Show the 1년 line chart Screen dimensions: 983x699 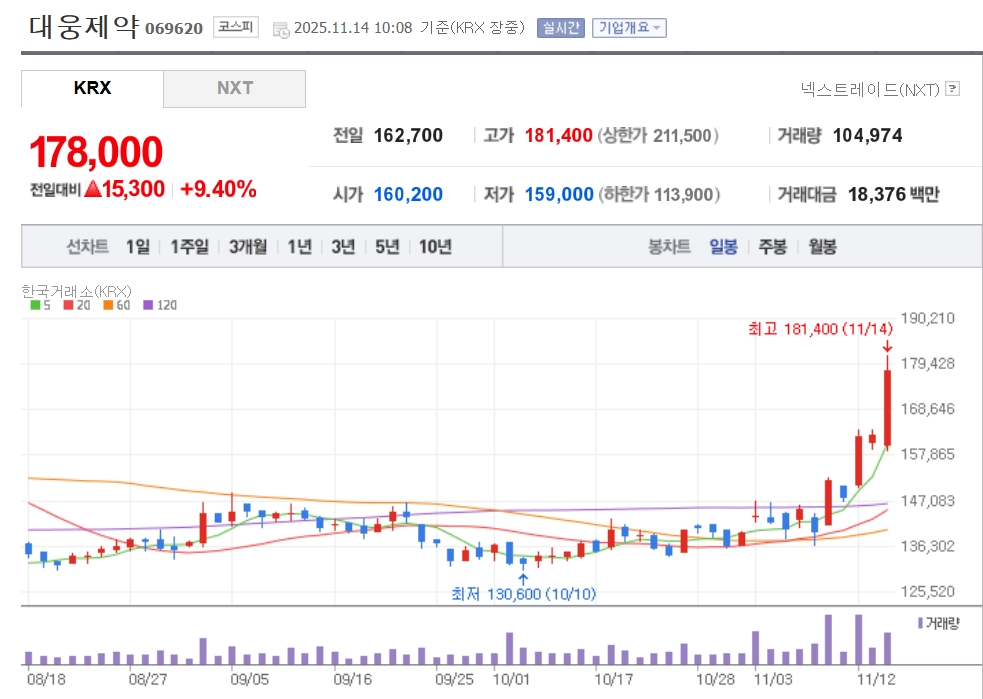pyautogui.click(x=300, y=247)
